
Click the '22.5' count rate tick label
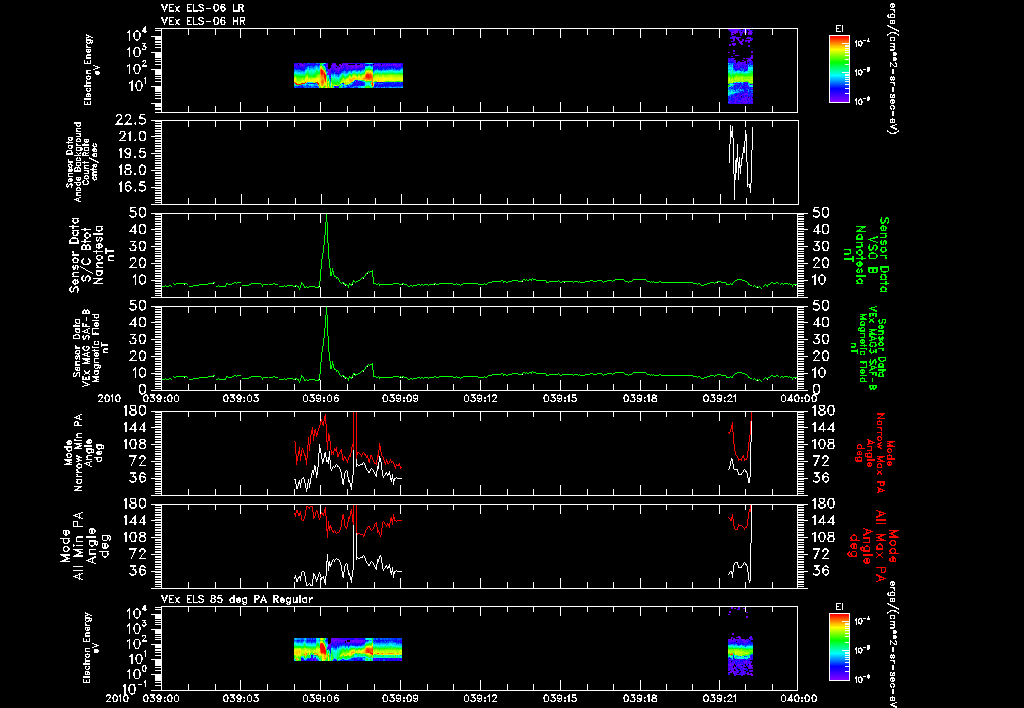click(x=131, y=120)
